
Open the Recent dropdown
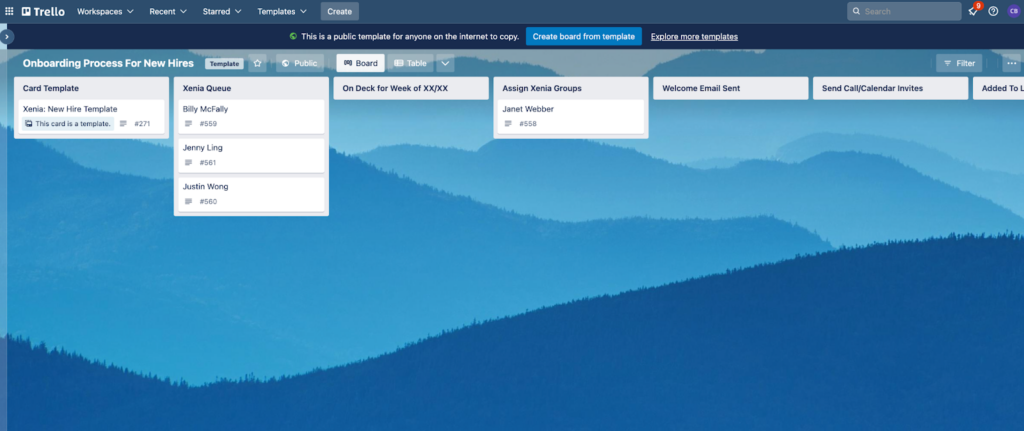pos(168,11)
